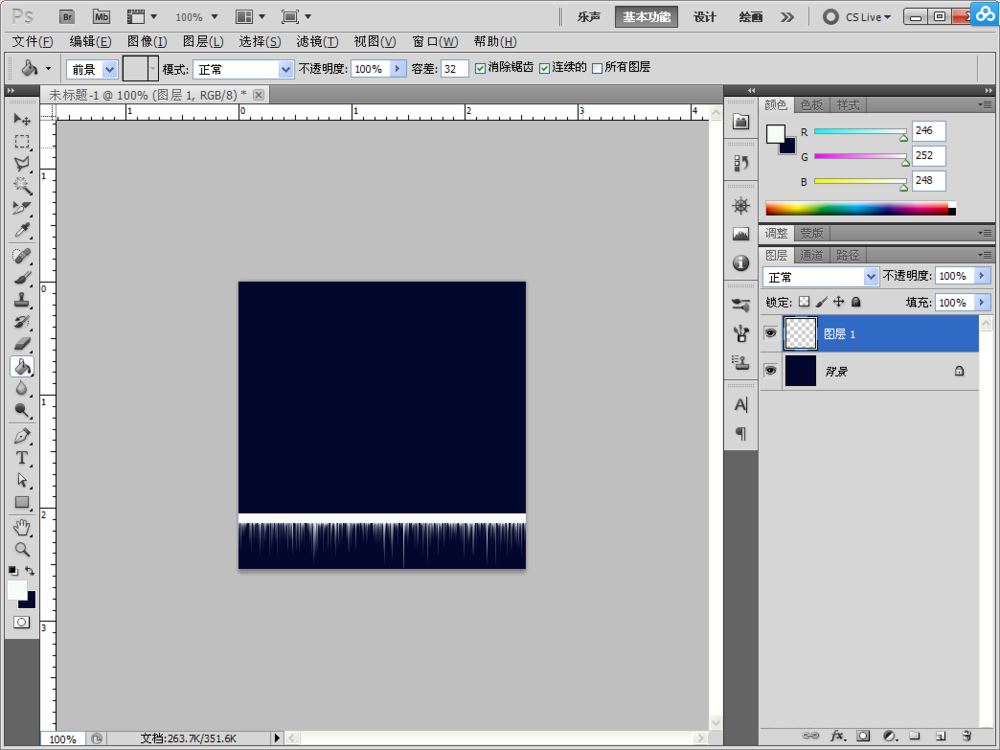The image size is (1000, 750).
Task: Switch to 基本功能 workspace
Action: (x=646, y=17)
